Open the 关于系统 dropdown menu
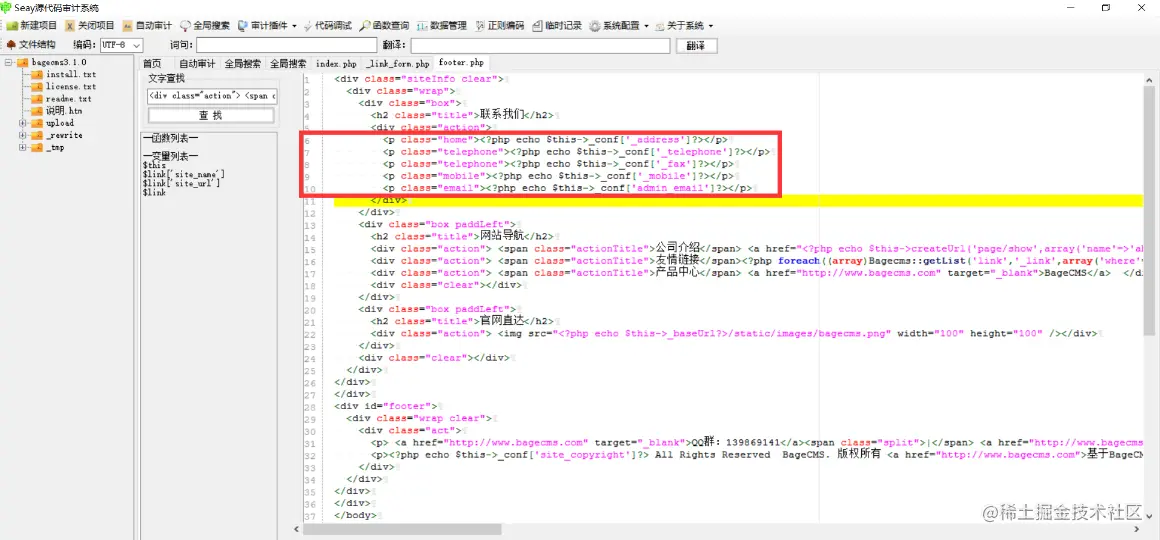This screenshot has height=540, width=1160. [x=684, y=25]
